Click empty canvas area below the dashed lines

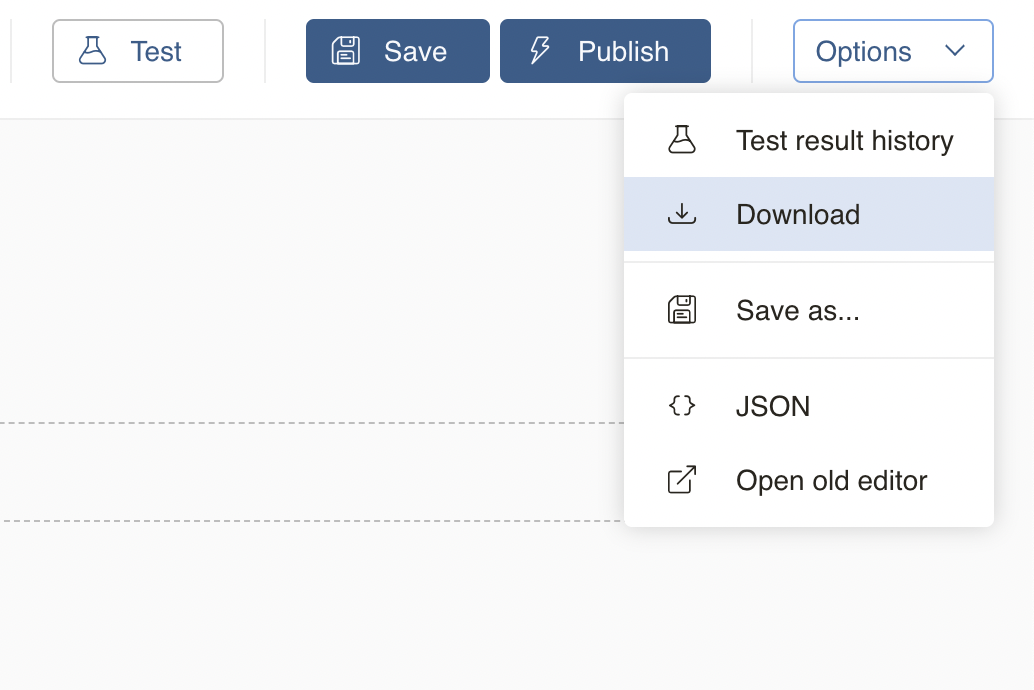pos(300,610)
